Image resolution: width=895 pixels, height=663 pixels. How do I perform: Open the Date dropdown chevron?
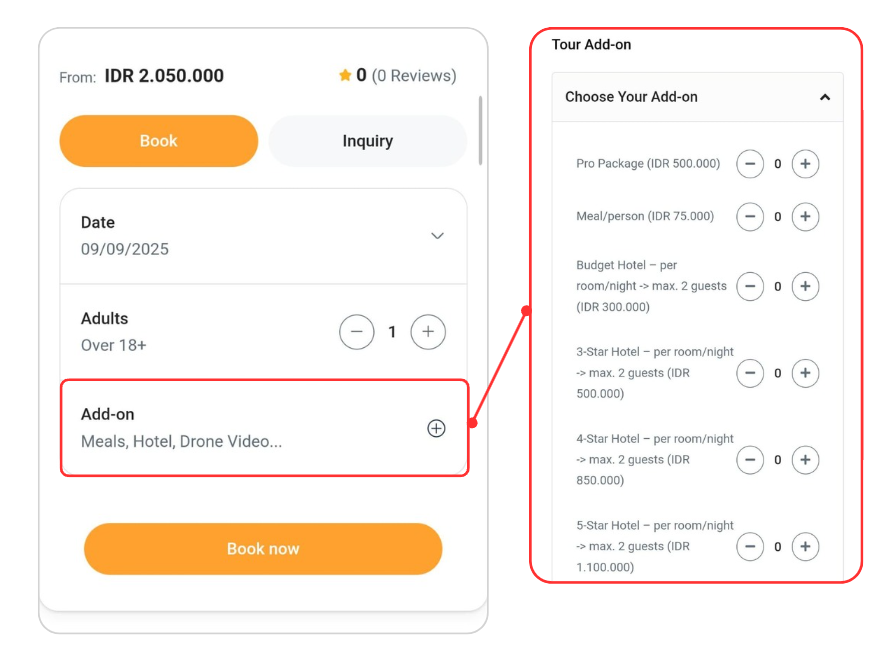437,236
